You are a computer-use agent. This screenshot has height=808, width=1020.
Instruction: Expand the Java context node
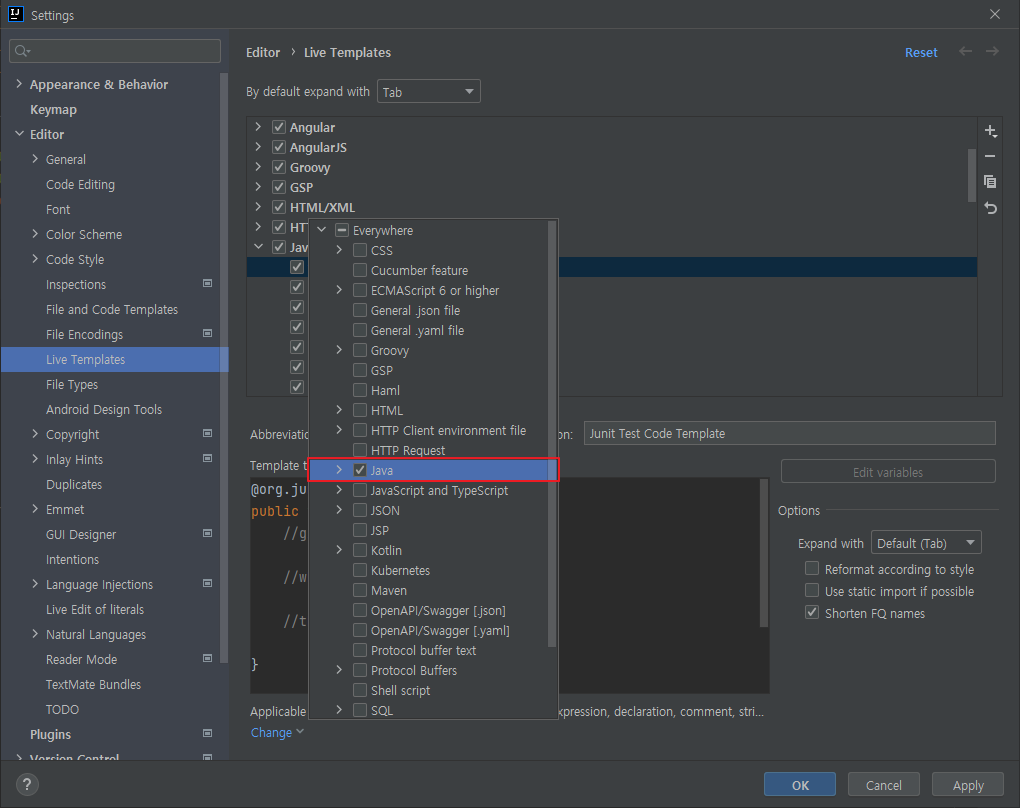(339, 470)
